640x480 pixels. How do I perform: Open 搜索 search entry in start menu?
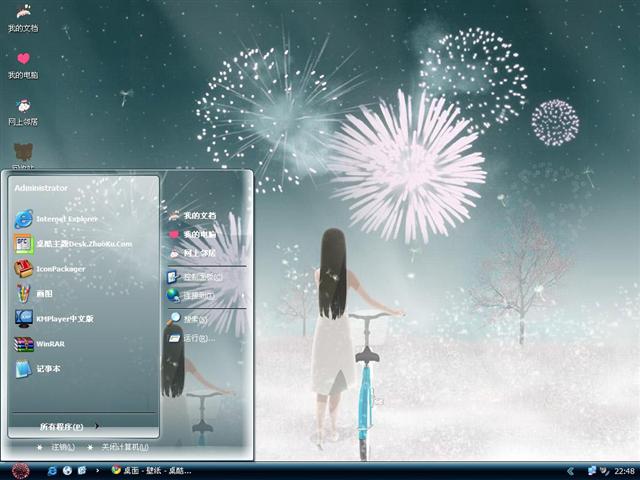click(189, 319)
